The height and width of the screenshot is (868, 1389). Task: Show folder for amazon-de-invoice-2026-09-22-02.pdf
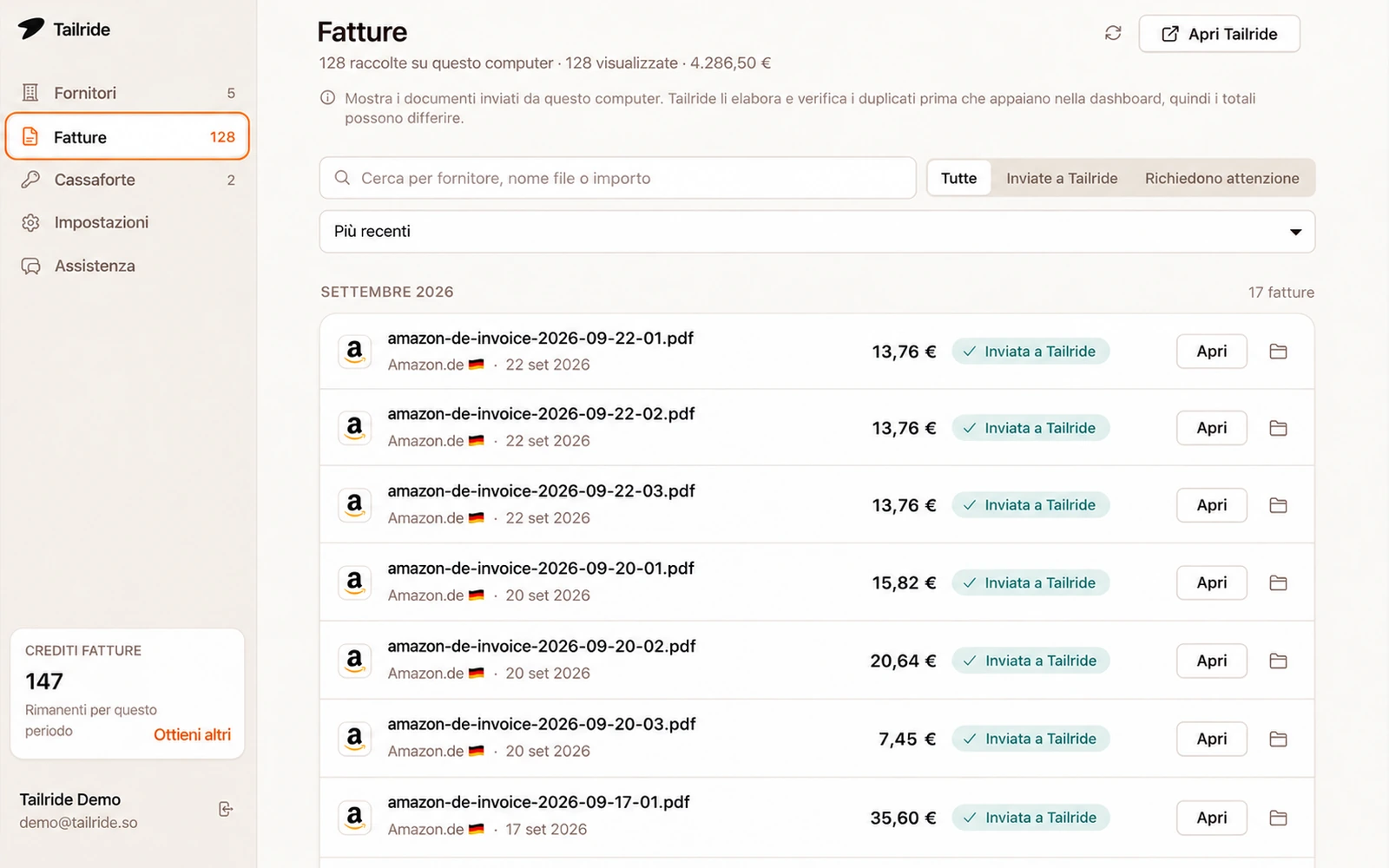tap(1278, 428)
